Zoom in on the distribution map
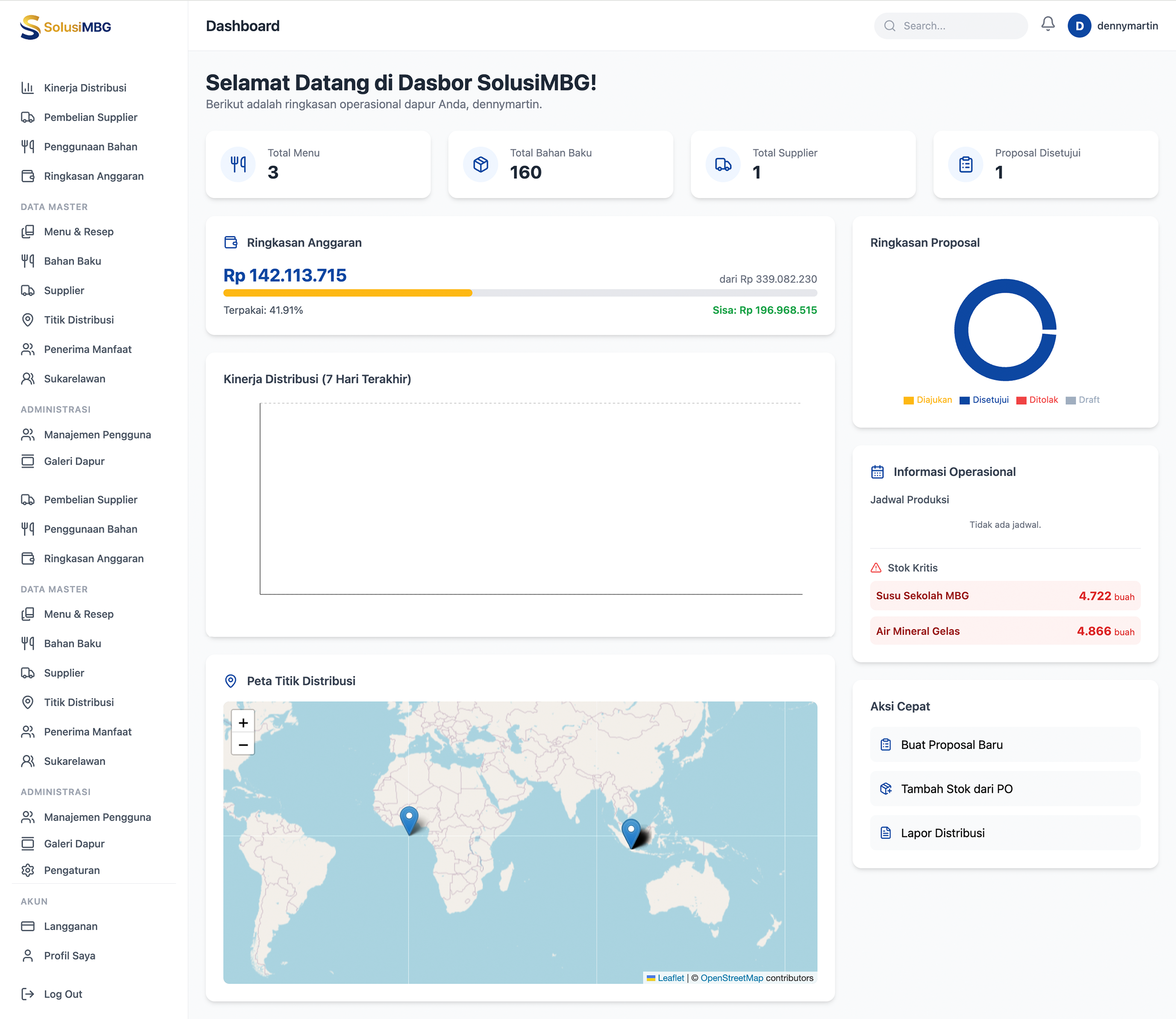 (x=243, y=723)
